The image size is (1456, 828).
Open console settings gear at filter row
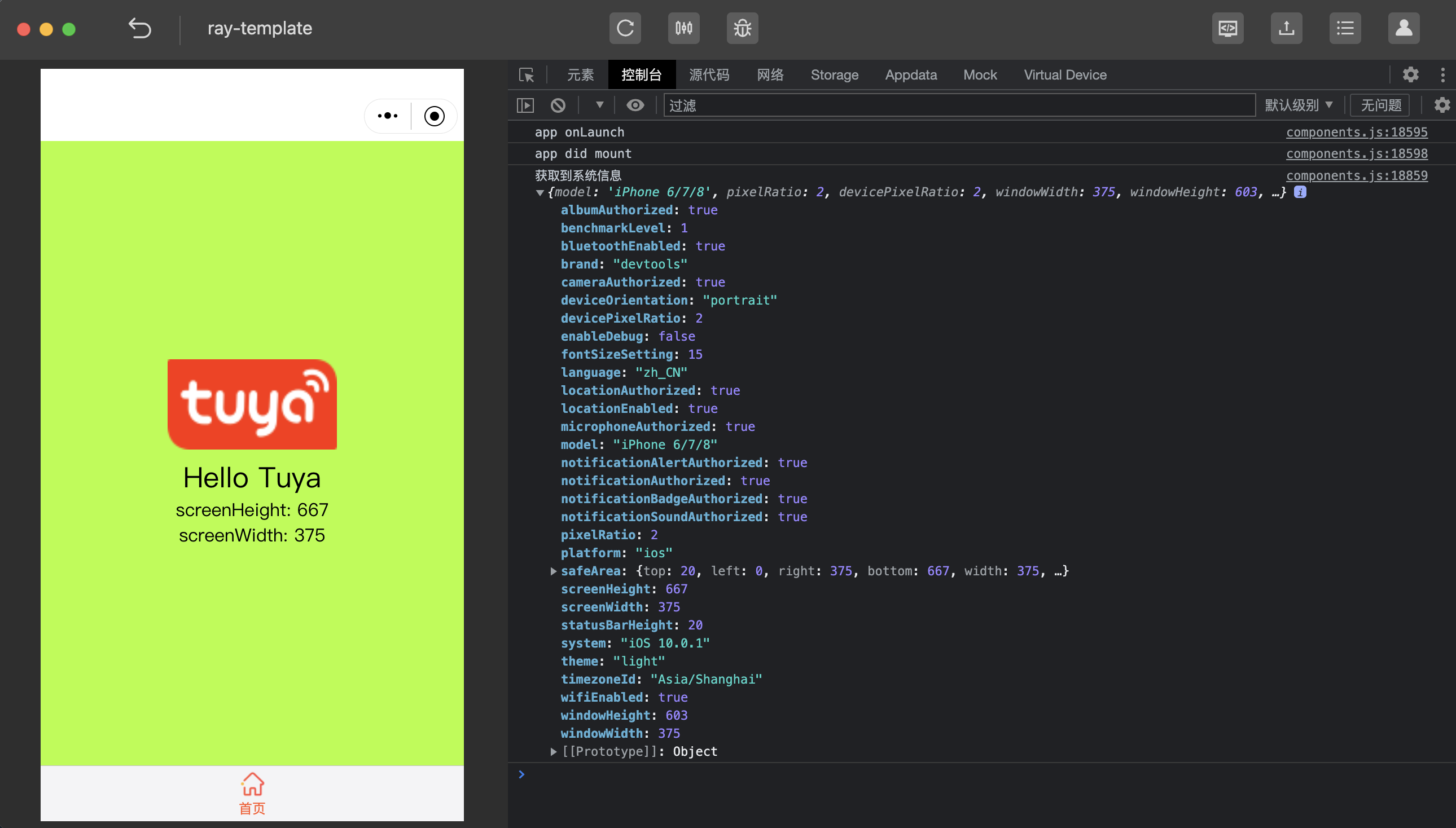(1441, 105)
